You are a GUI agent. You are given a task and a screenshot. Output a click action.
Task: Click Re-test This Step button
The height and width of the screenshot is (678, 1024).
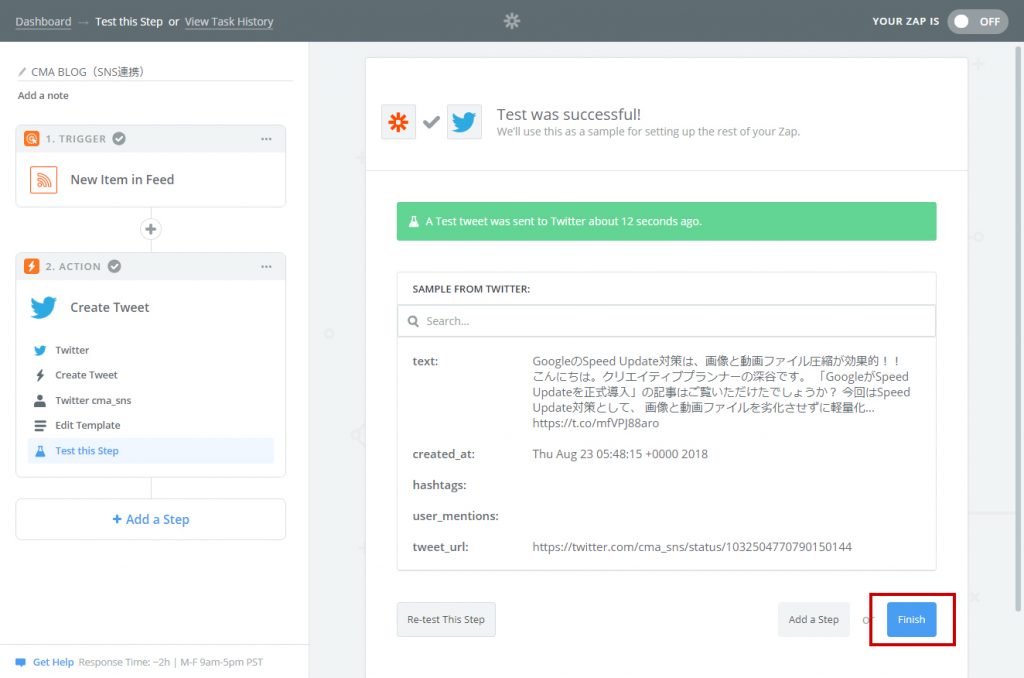446,619
